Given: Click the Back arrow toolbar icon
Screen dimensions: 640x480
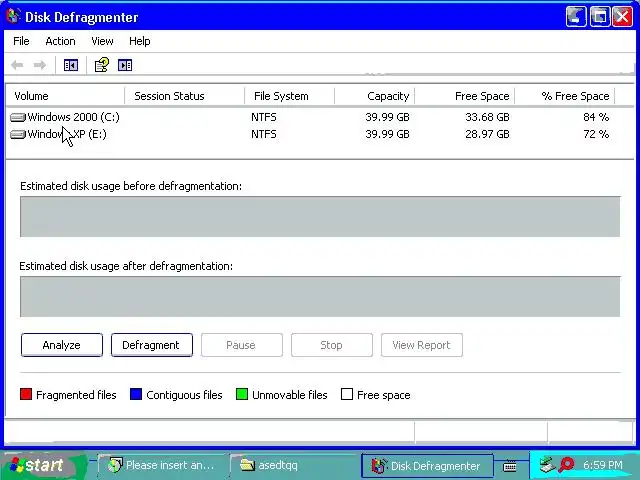Looking at the screenshot, I should point(17,65).
